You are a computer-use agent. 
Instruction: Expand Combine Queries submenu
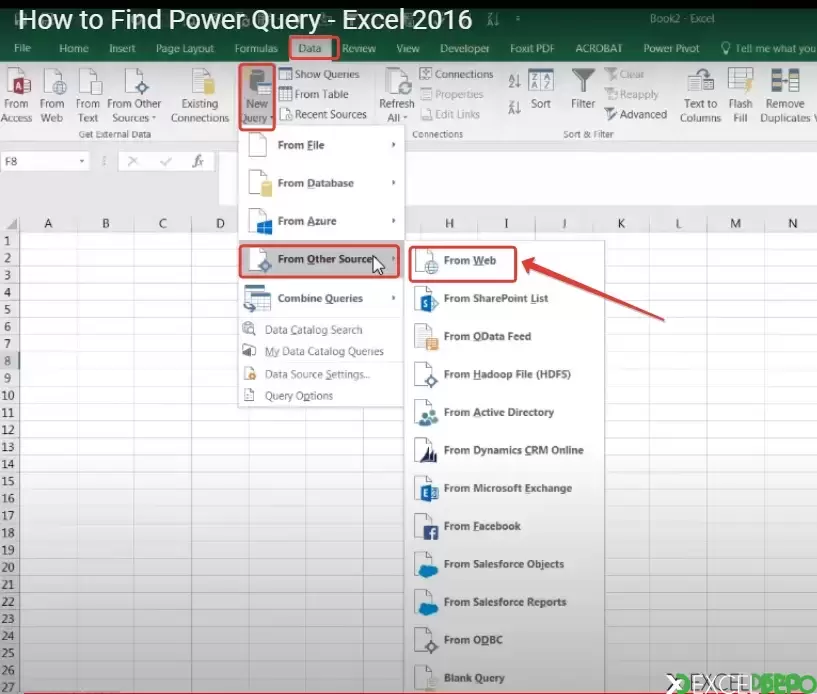(321, 299)
